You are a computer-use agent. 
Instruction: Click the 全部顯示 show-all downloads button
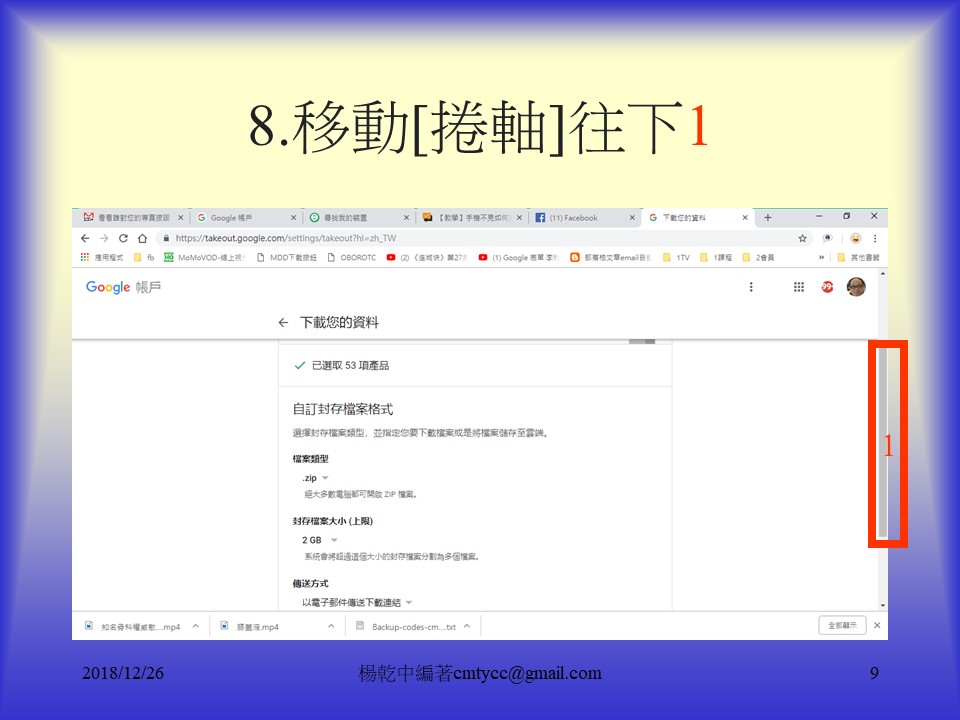(x=842, y=625)
